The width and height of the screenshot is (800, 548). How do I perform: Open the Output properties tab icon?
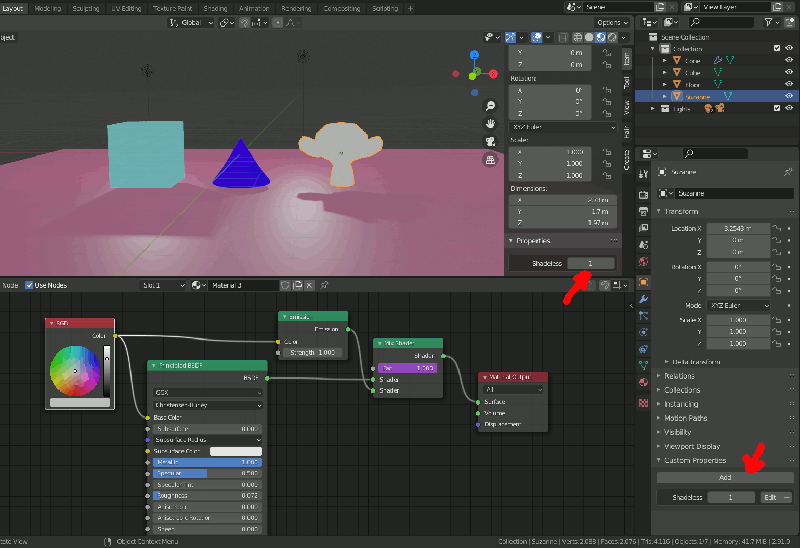point(643,211)
